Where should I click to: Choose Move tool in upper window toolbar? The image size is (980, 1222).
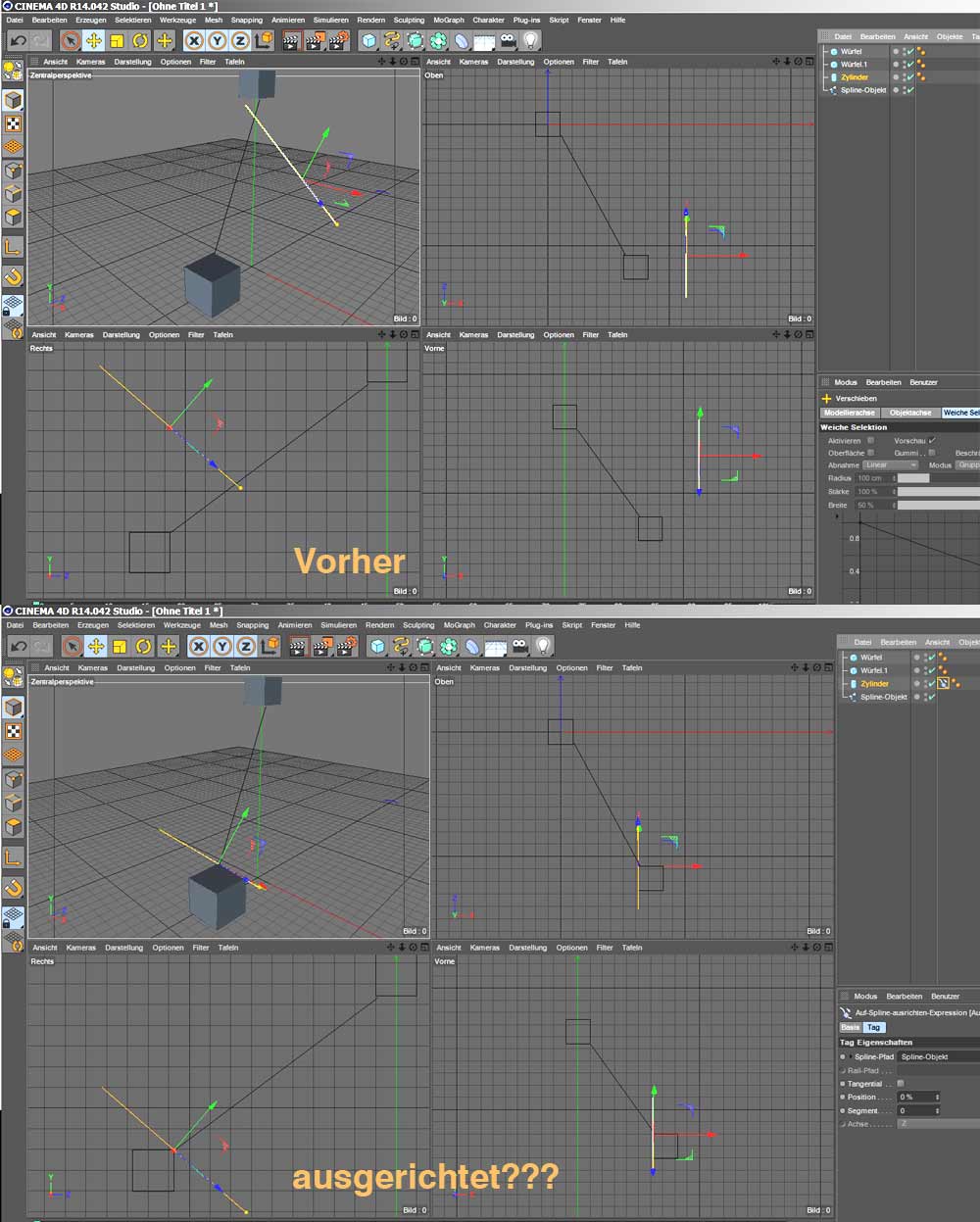click(94, 40)
